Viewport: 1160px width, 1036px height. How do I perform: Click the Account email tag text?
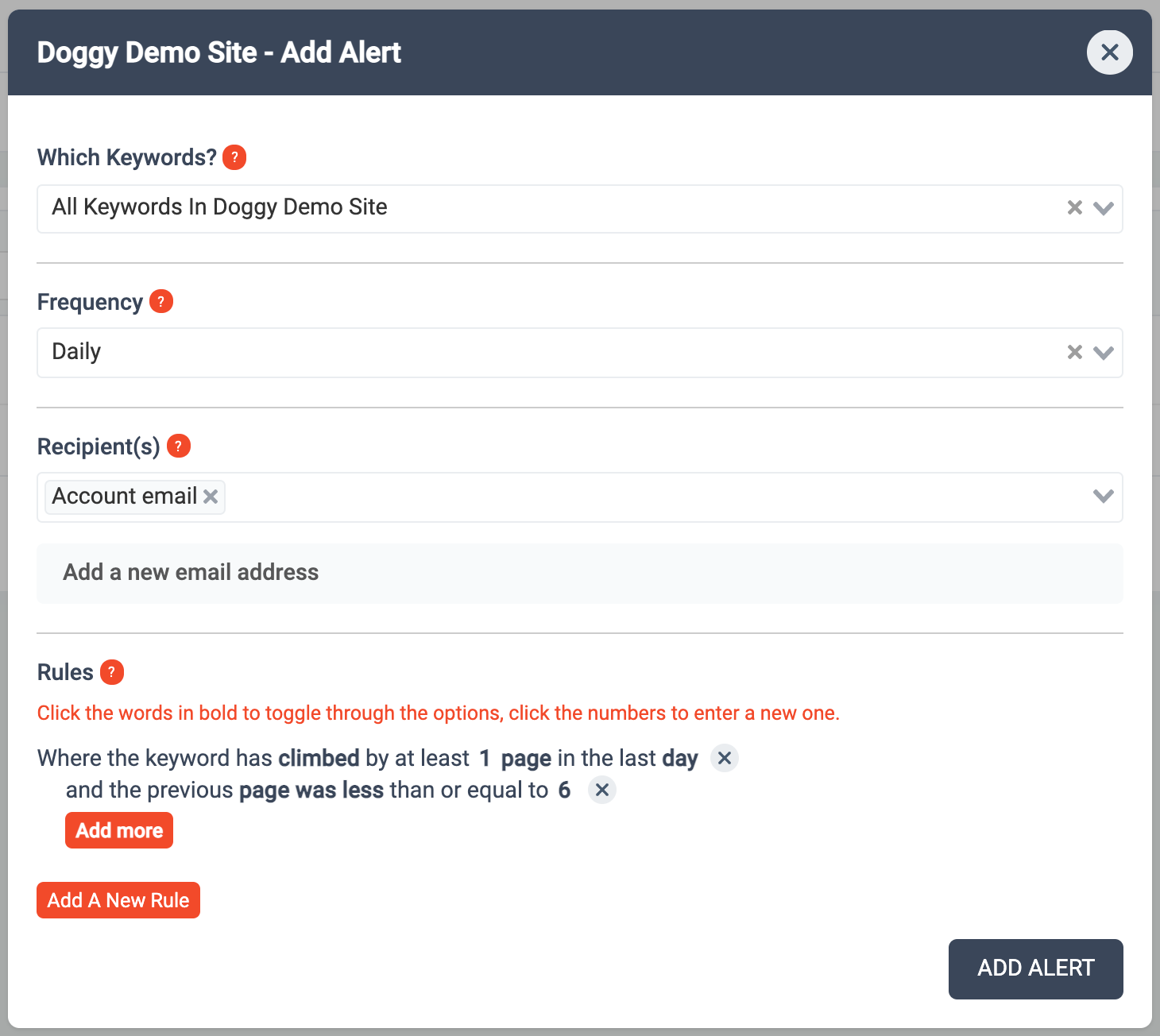124,497
